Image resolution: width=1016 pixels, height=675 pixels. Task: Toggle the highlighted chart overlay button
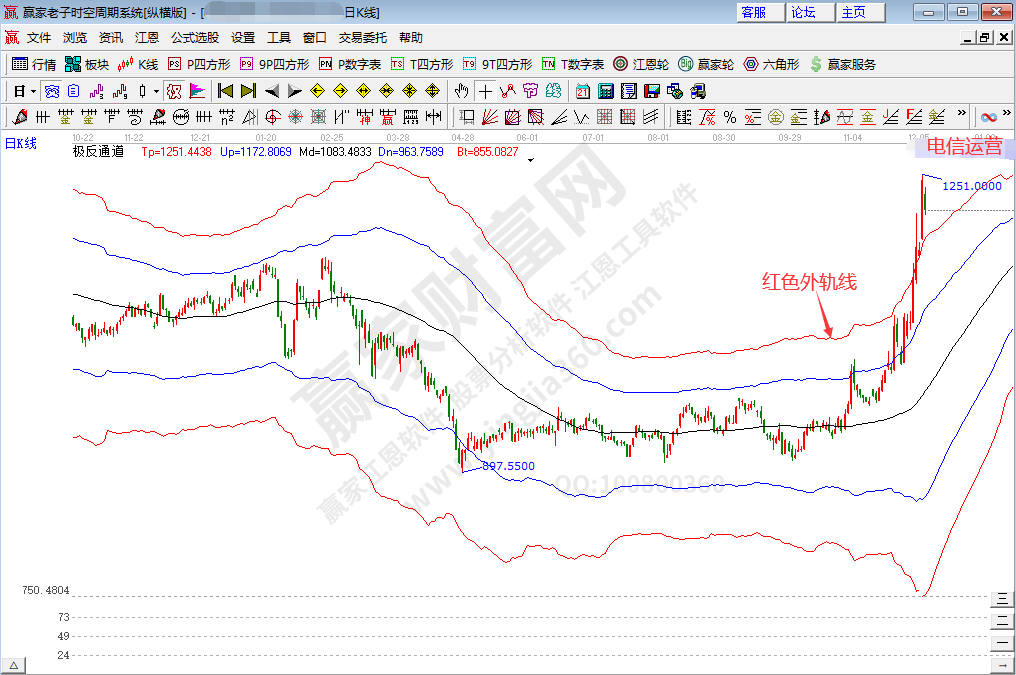click(174, 91)
